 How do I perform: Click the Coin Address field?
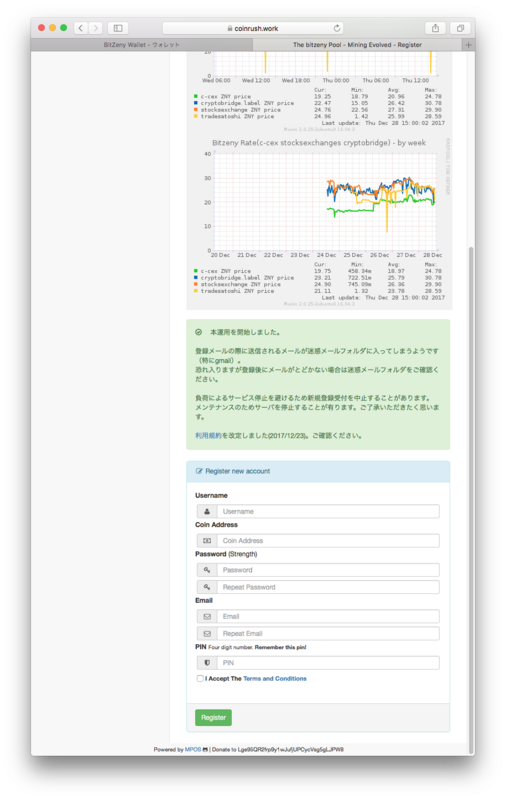[328, 540]
